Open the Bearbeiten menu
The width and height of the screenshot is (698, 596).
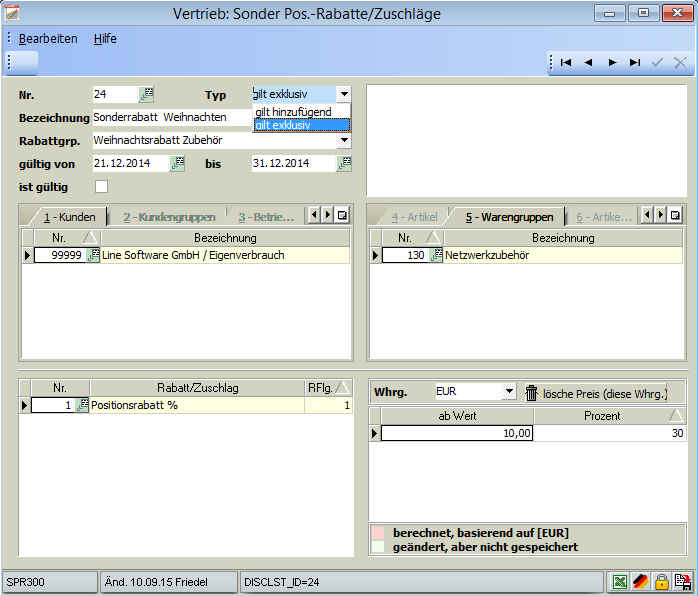point(48,39)
